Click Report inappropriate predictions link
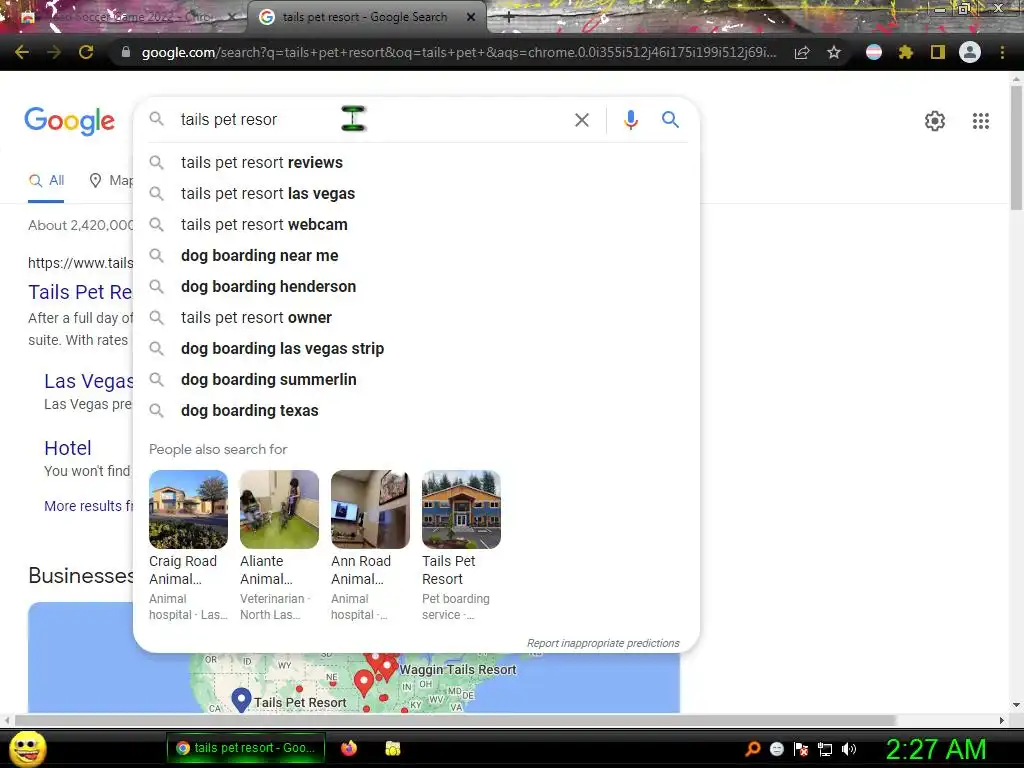 click(603, 643)
